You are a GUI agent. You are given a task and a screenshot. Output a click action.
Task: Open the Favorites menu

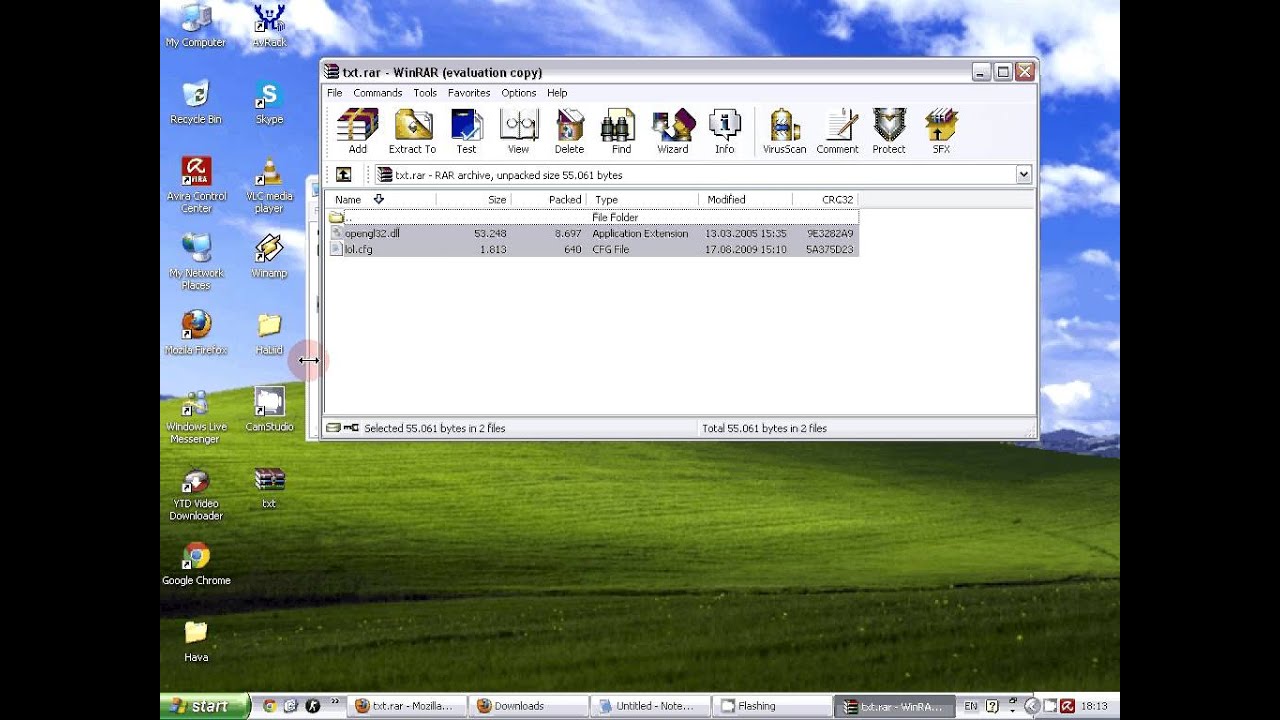[469, 93]
